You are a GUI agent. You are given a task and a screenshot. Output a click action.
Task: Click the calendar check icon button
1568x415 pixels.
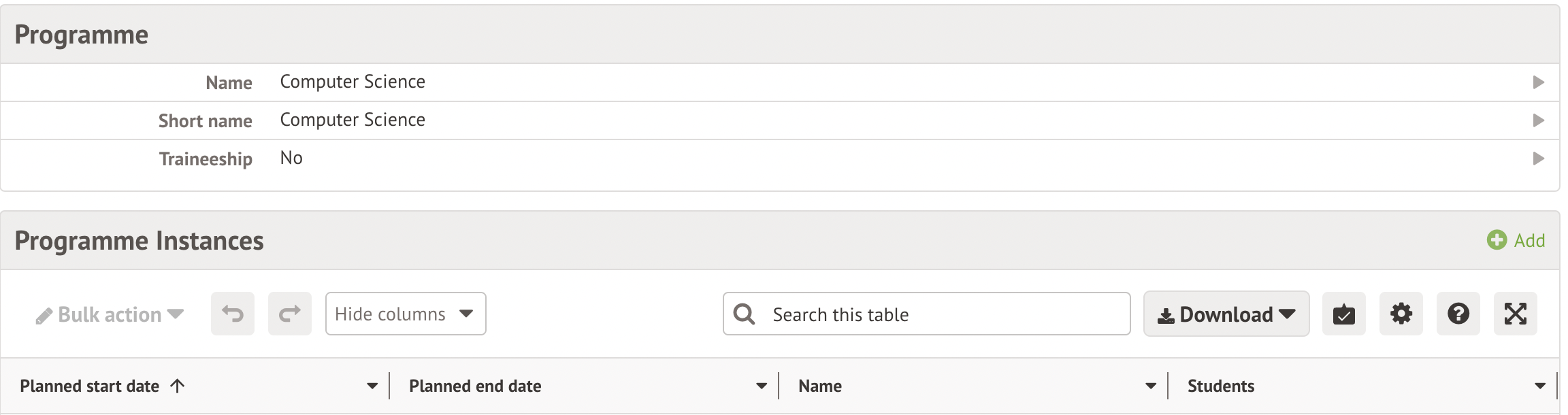click(1343, 314)
